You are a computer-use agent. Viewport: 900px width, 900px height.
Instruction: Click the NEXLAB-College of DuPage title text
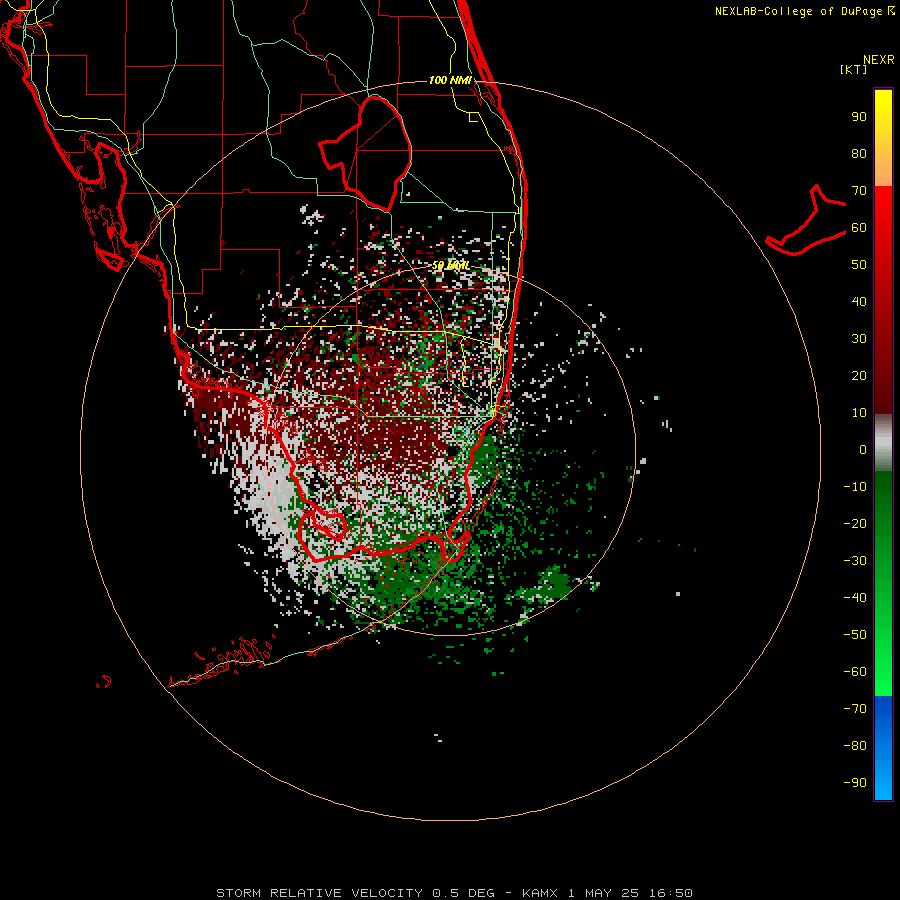point(805,11)
